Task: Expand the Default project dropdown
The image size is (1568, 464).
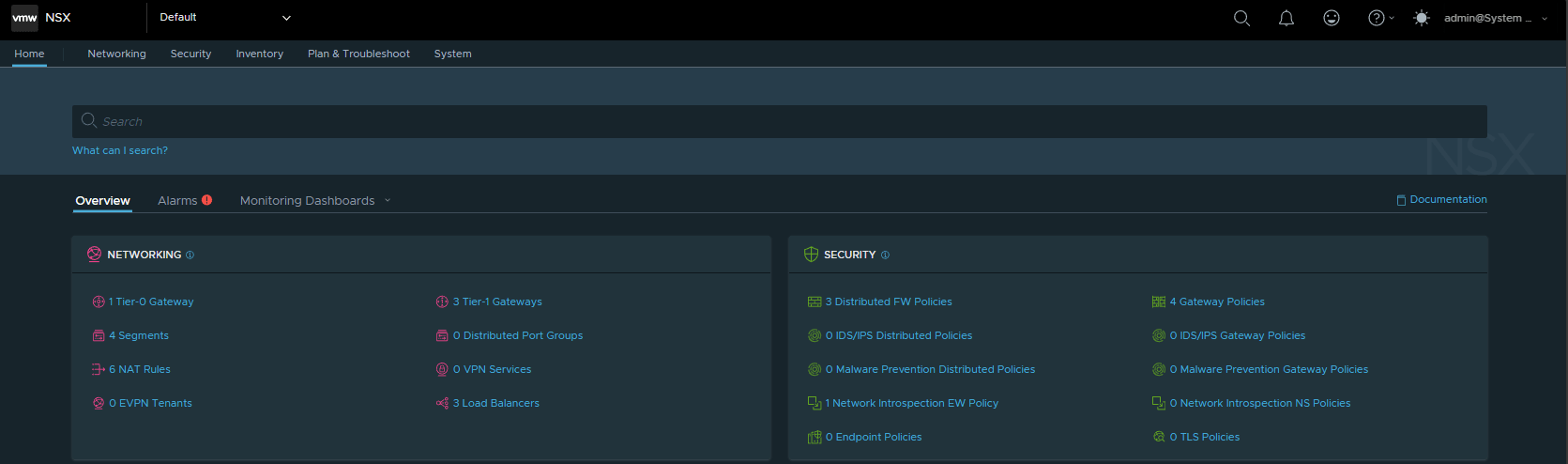Action: click(225, 18)
